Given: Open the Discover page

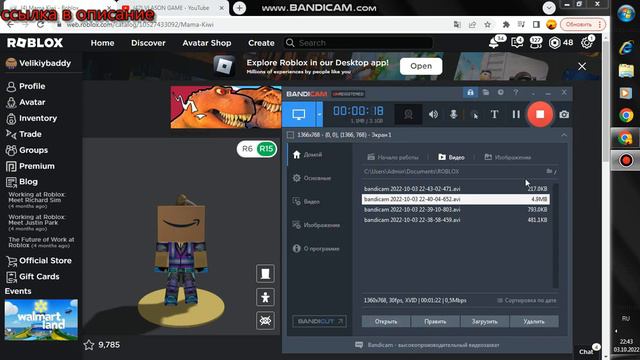Looking at the screenshot, I should coord(148,43).
